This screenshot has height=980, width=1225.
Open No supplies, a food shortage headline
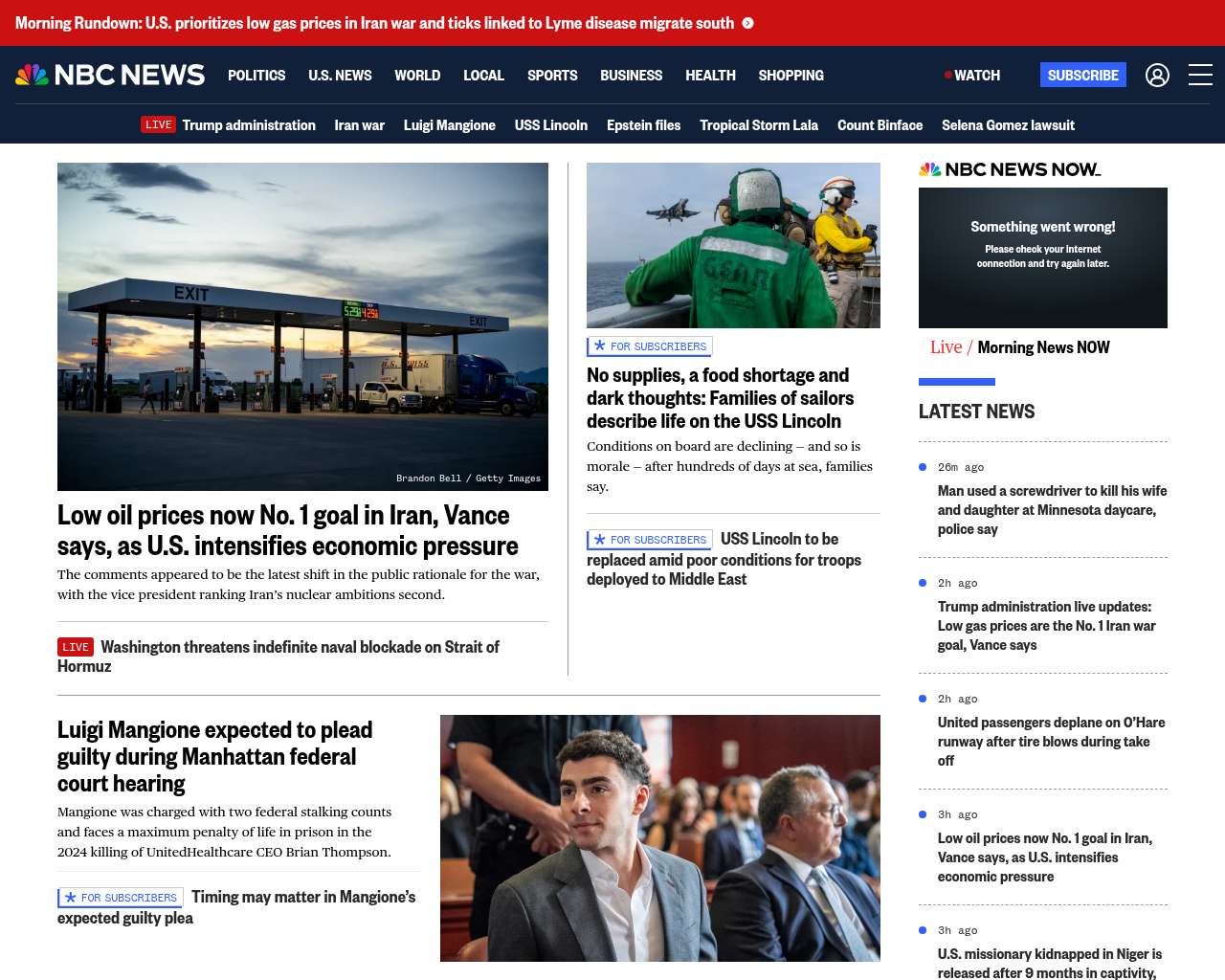point(721,398)
